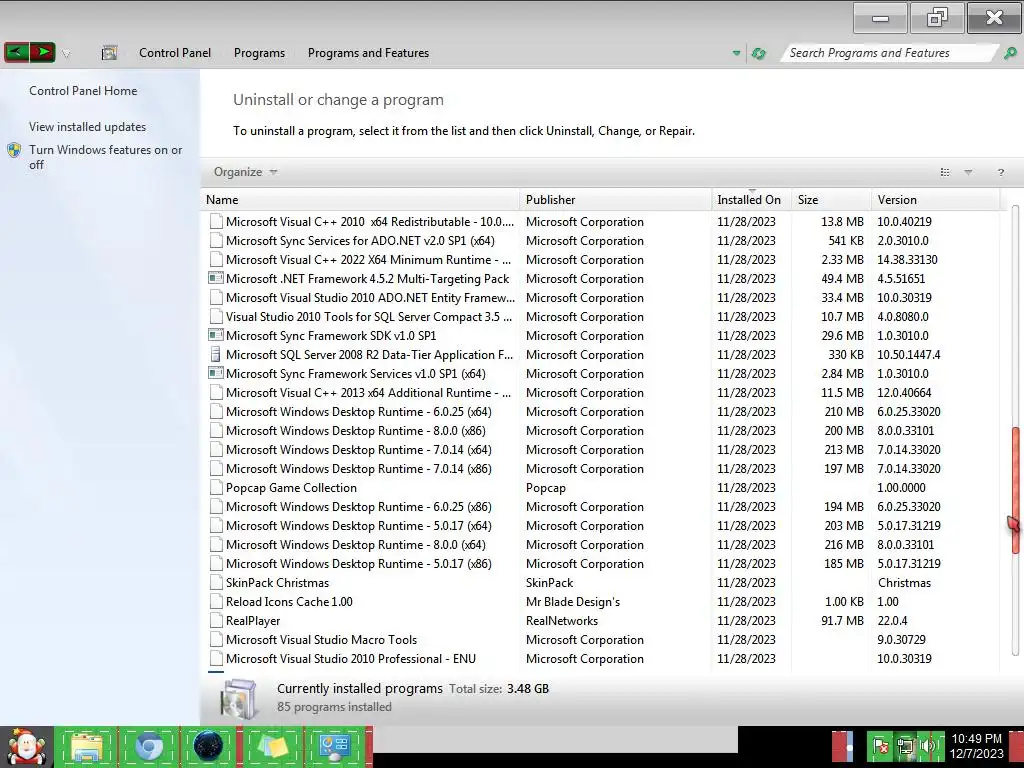Open View installed updates link
Screen dimensions: 1024x768
click(88, 127)
